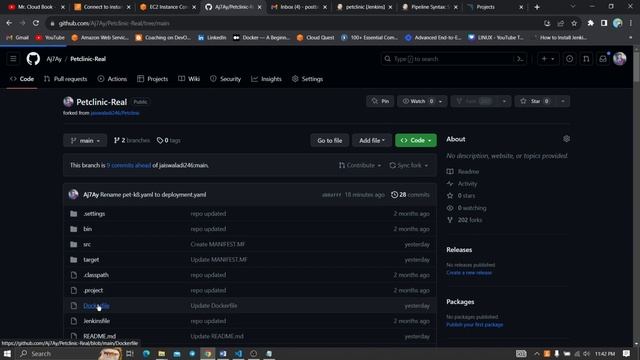Open the Windows Start menu
640x360 pixels.
pos(7,353)
